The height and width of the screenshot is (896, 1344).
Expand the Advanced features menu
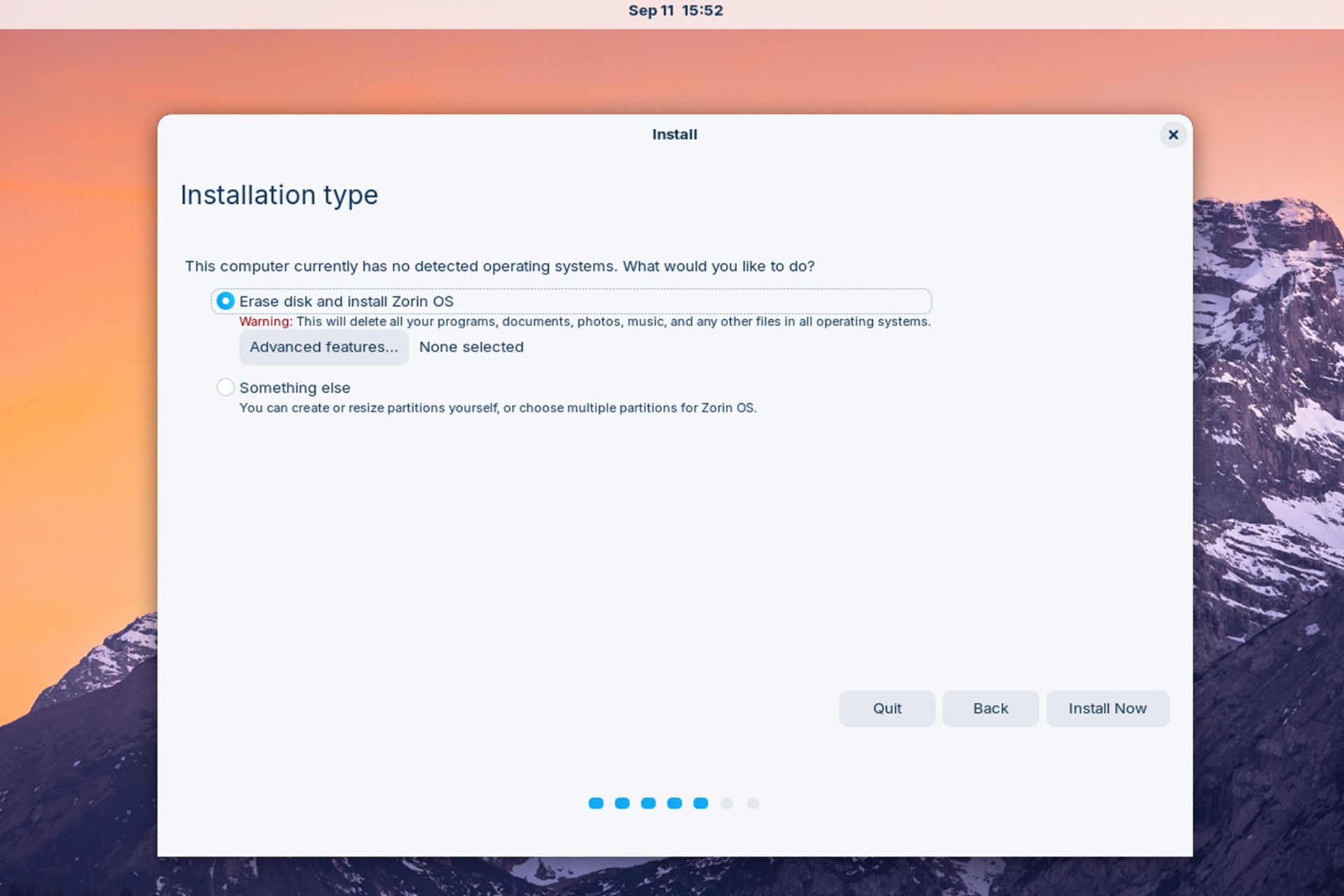[324, 346]
